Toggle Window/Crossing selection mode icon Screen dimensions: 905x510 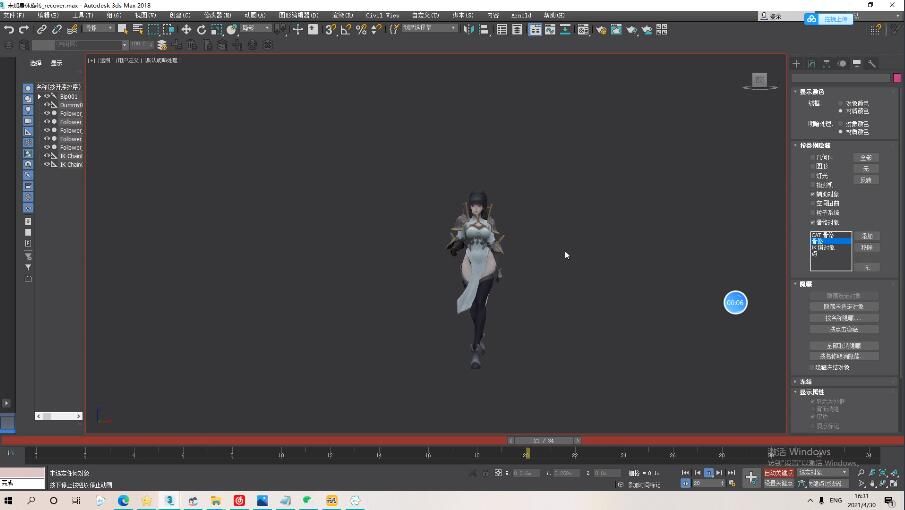point(169,29)
